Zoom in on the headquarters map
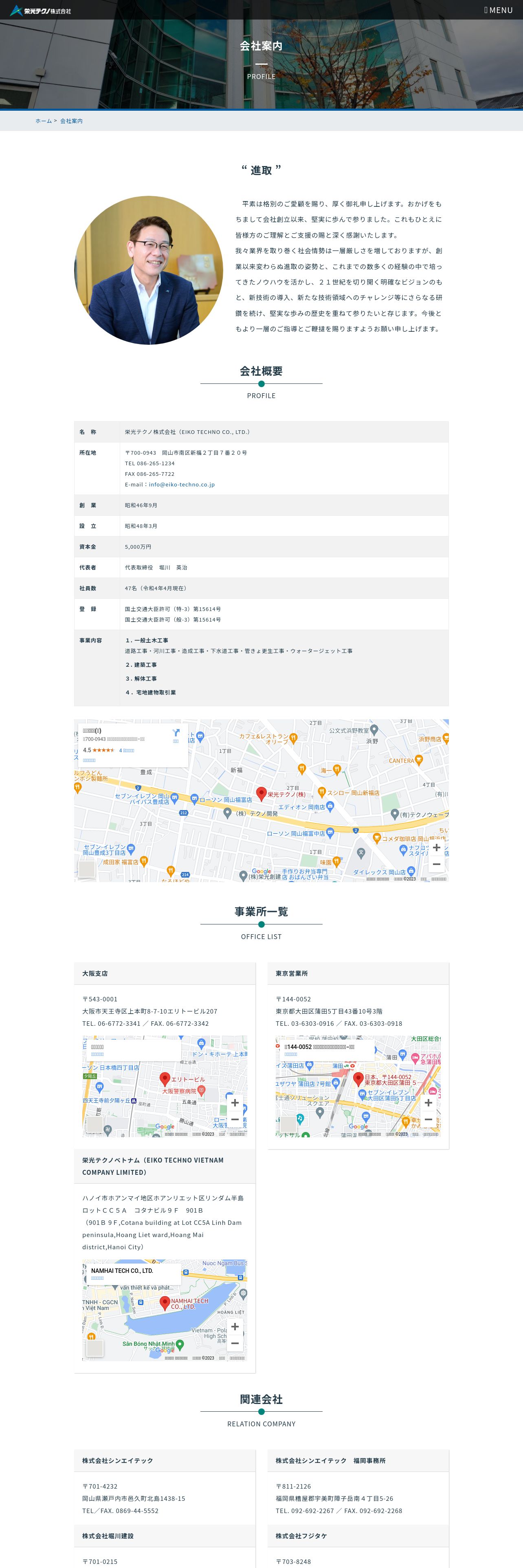The height and width of the screenshot is (1568, 523). (437, 848)
